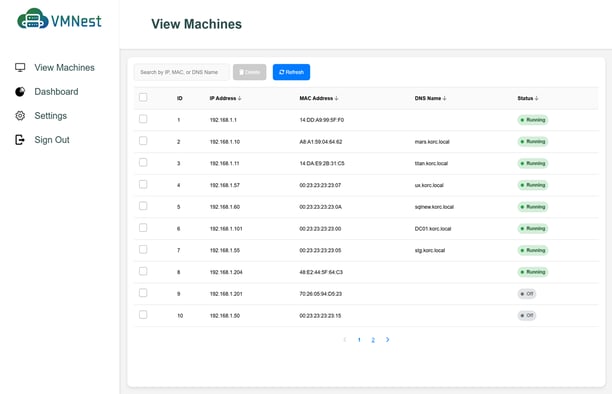612x394 pixels.
Task: Click DNS name DC01.korc.local
Action: click(x=433, y=229)
